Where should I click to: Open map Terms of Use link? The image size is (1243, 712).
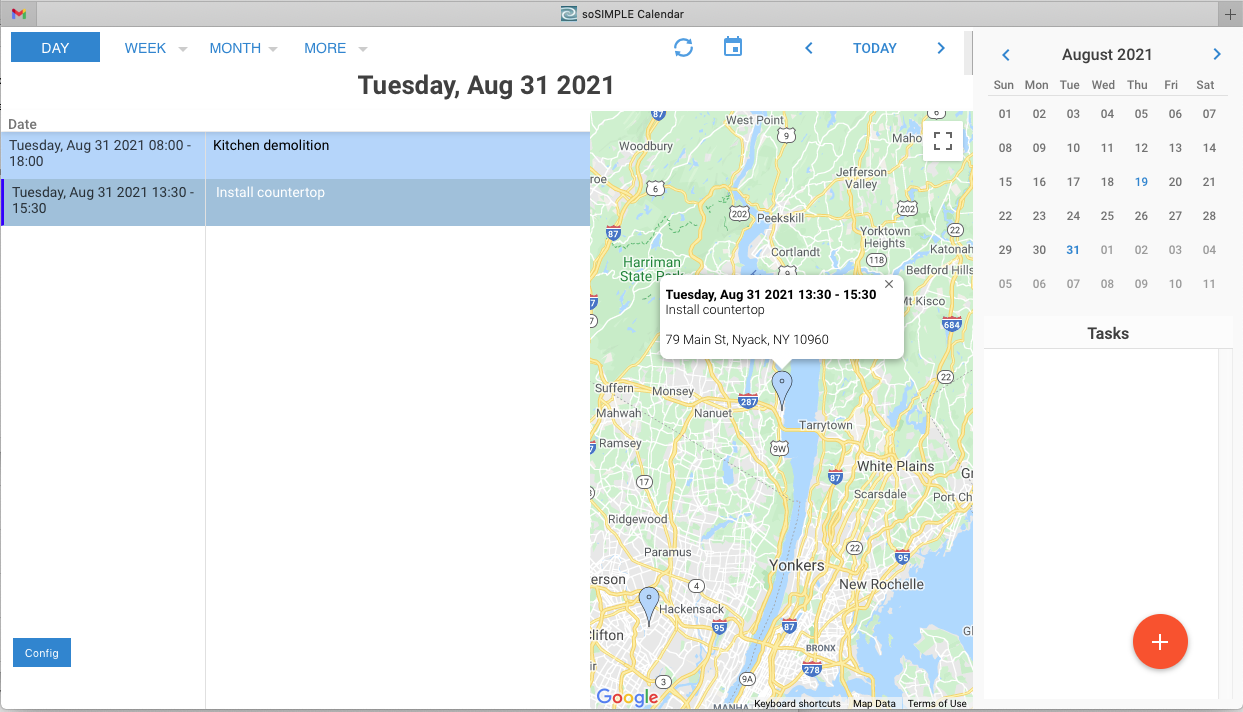(937, 704)
